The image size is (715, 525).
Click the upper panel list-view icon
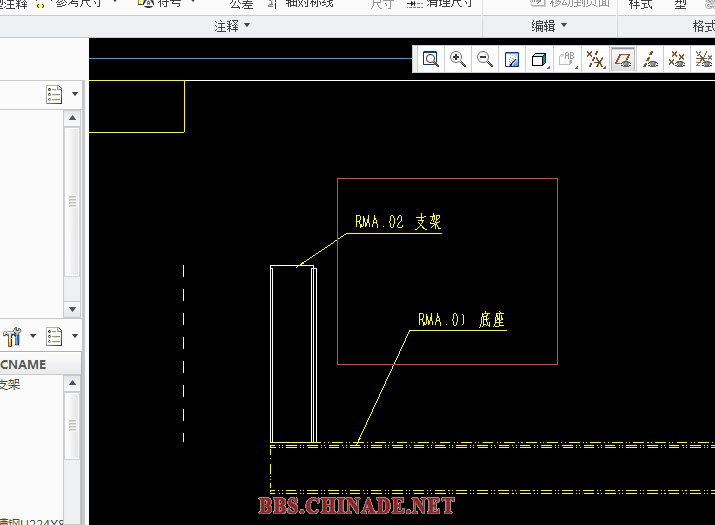(x=54, y=95)
